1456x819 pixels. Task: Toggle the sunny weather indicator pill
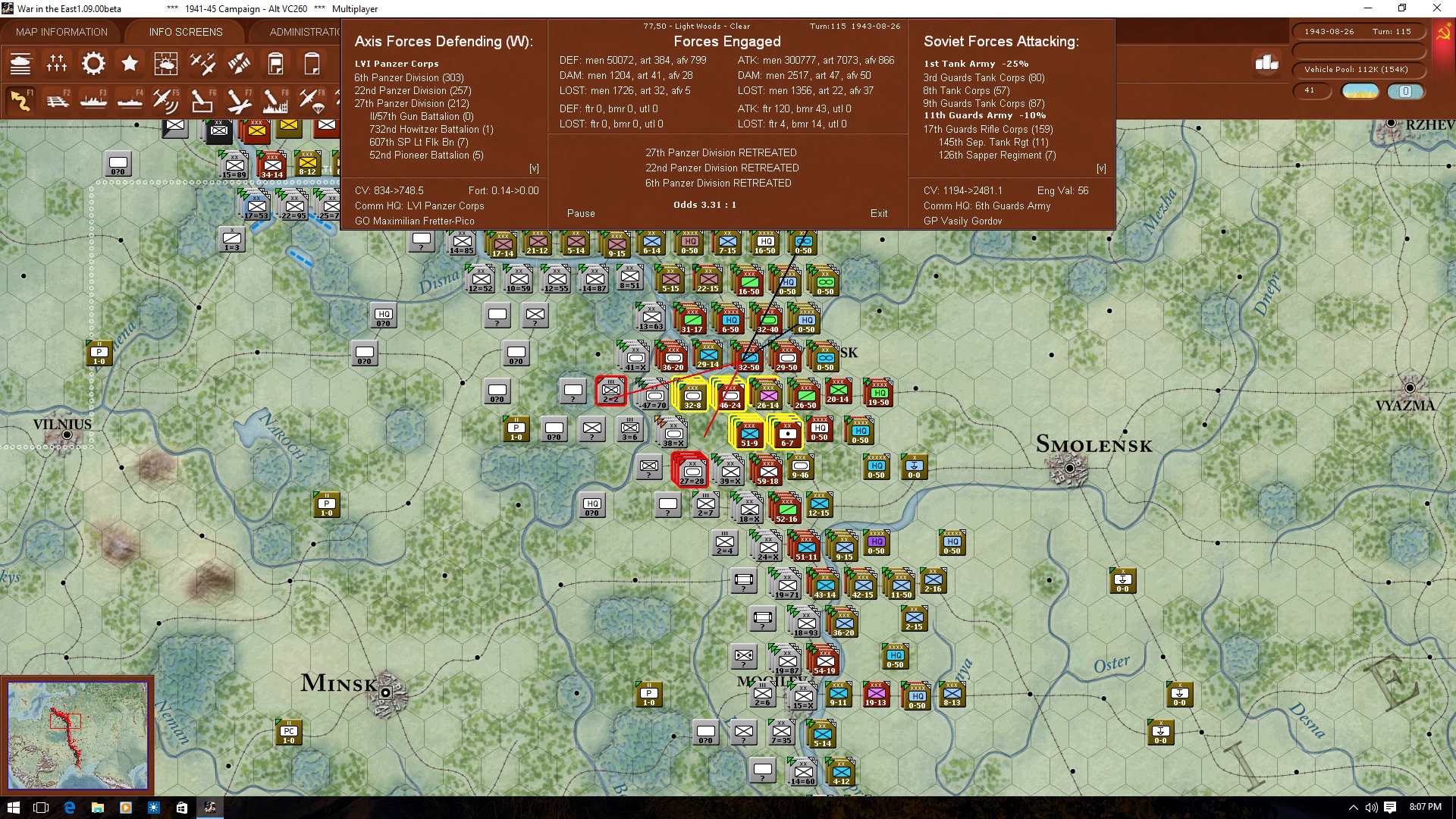click(x=1360, y=91)
